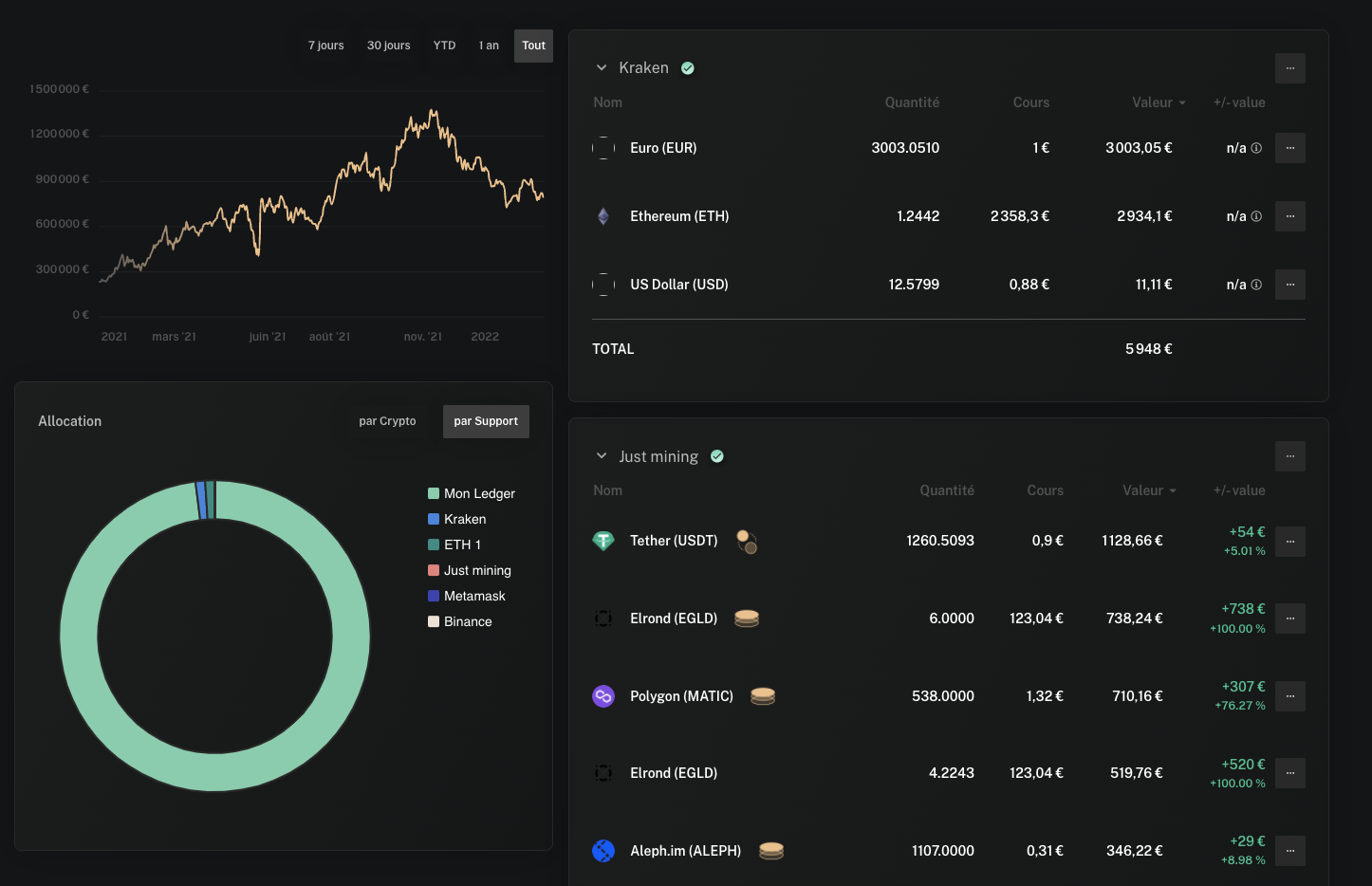Click info icon next to US Dollar n/a
1372x886 pixels.
1256,285
